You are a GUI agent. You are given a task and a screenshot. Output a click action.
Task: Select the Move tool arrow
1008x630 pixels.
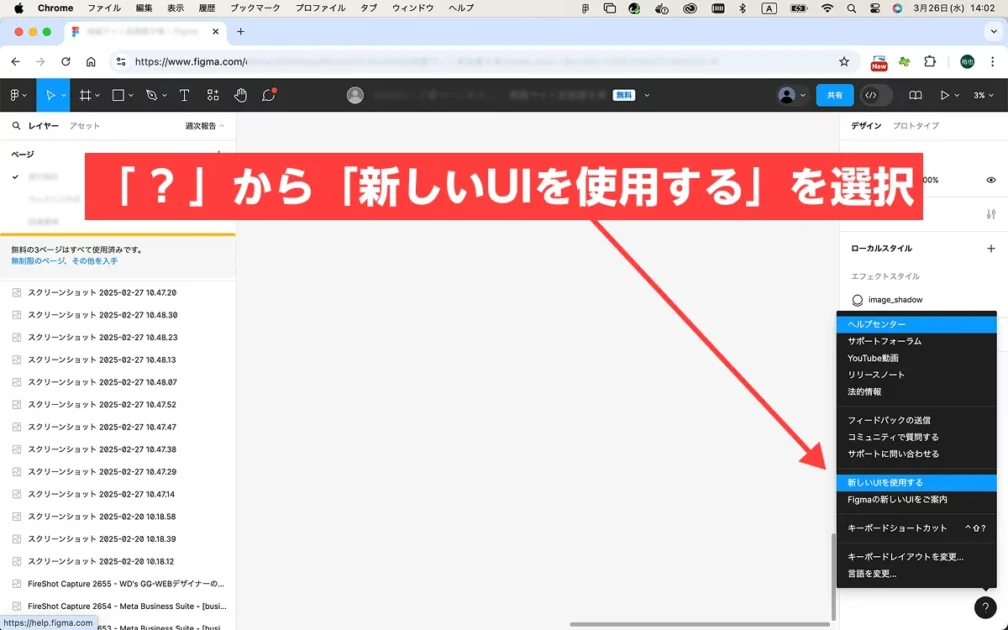[50, 95]
